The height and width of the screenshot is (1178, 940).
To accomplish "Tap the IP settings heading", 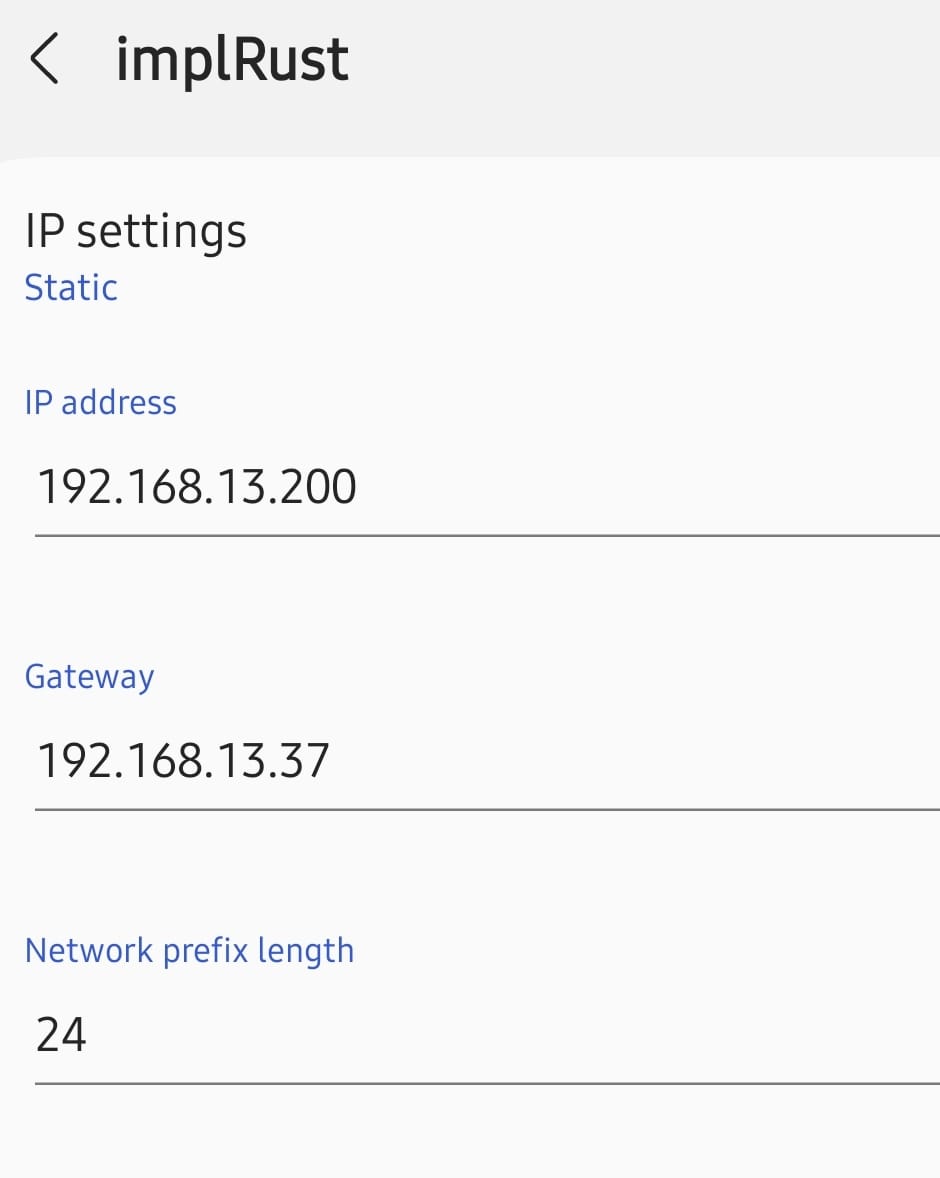I will pos(135,231).
